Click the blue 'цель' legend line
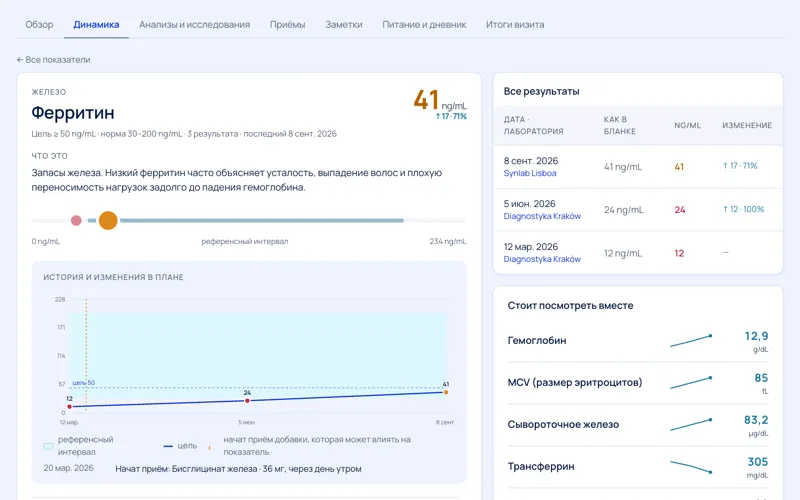Viewport: 800px width, 500px height. pos(168,446)
